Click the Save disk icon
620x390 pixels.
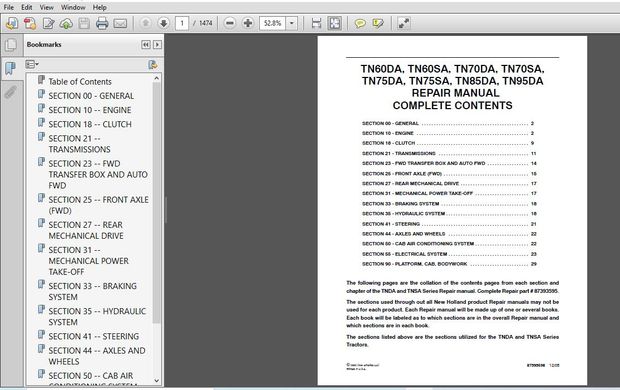[84, 23]
